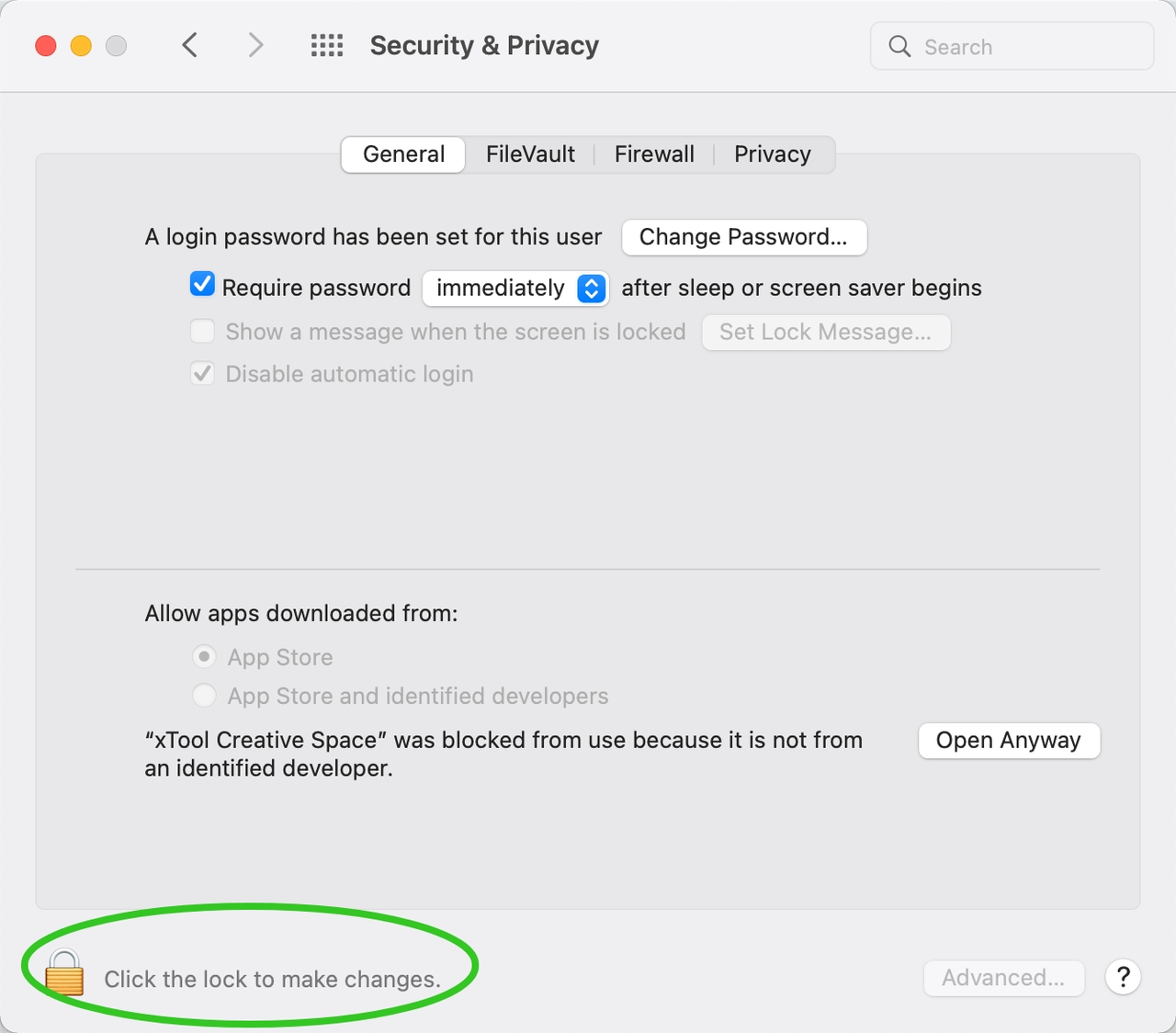The width and height of the screenshot is (1176, 1033).
Task: Click the magnifying glass search icon
Action: (899, 47)
